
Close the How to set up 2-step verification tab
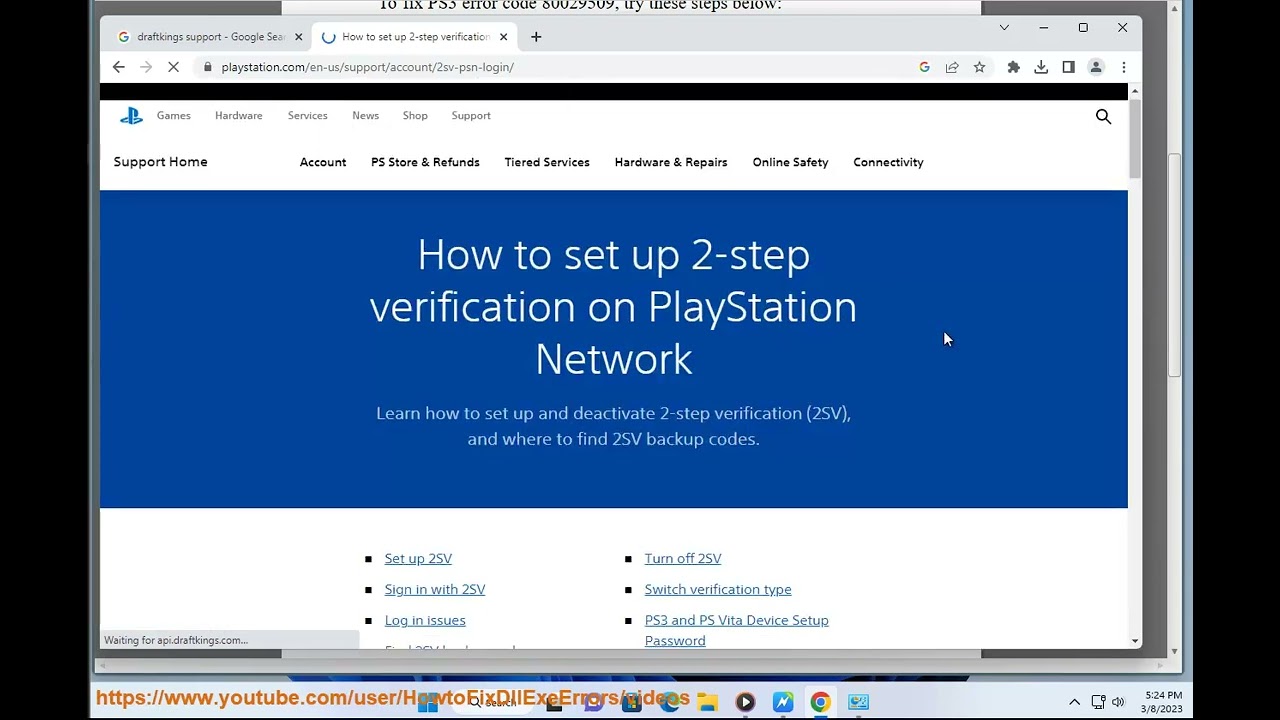pos(503,37)
